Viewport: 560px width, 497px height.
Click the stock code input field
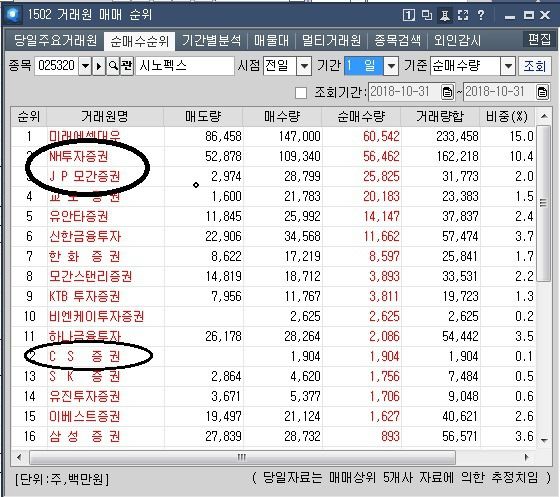56,66
